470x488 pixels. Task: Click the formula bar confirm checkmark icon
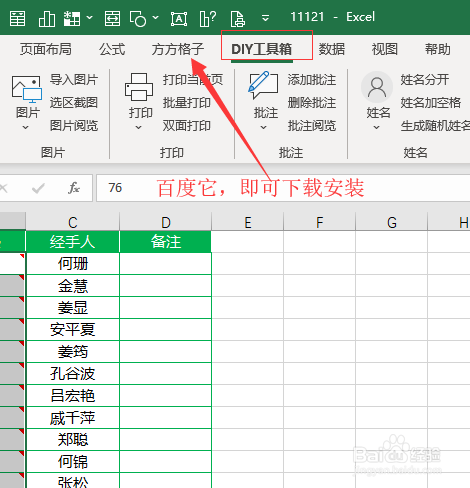click(x=38, y=188)
